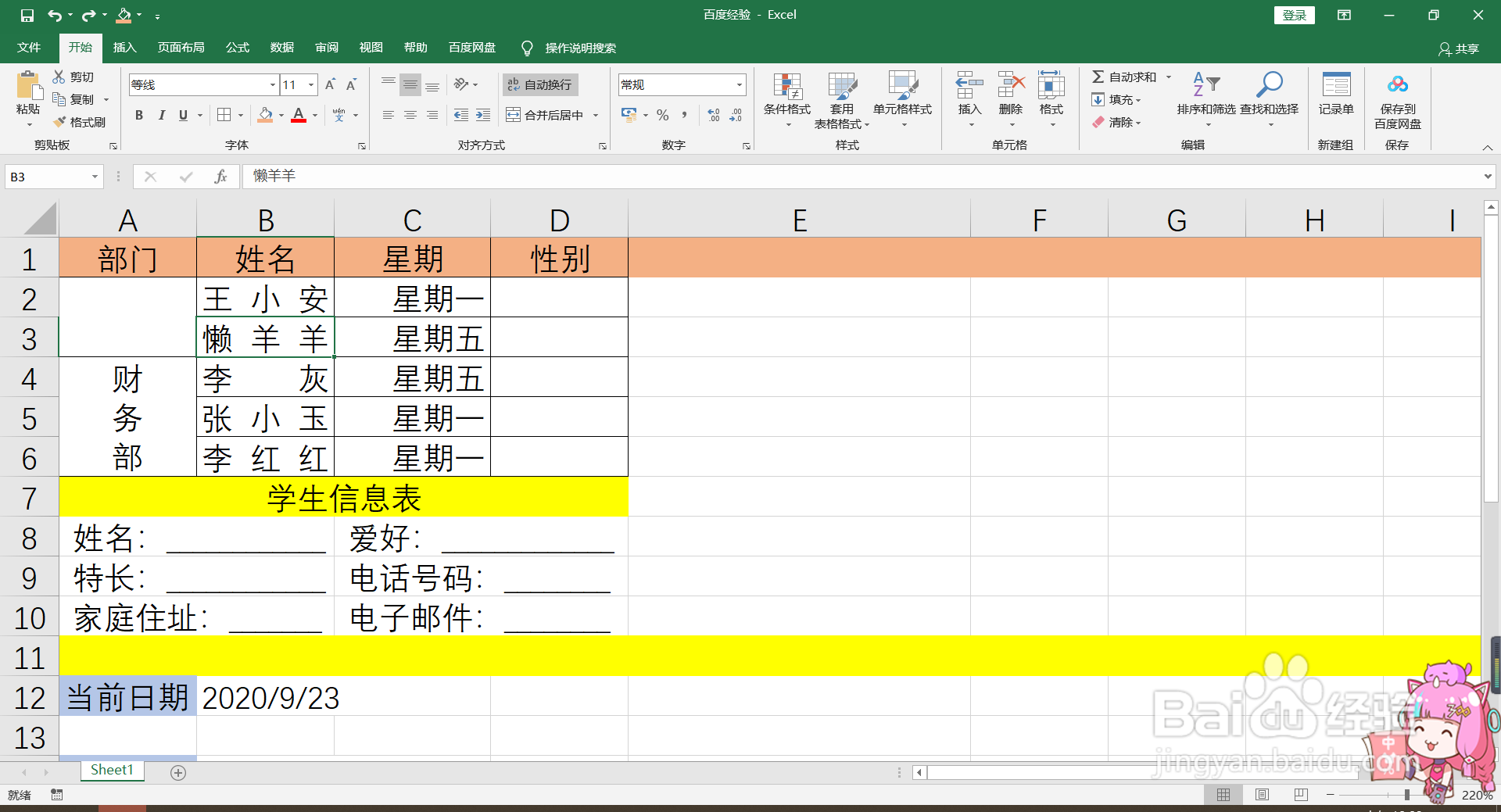The width and height of the screenshot is (1501, 812).
Task: Open Font settings dialog launcher
Action: click(x=362, y=146)
